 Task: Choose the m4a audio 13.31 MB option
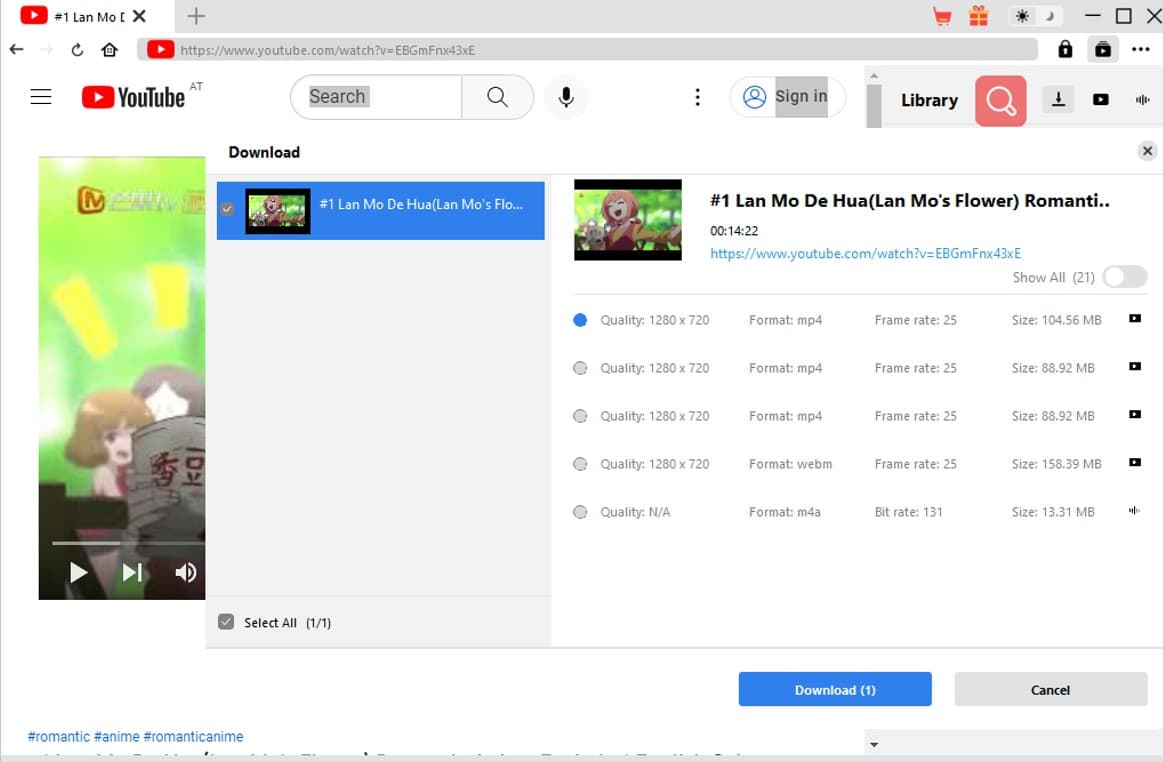(580, 512)
